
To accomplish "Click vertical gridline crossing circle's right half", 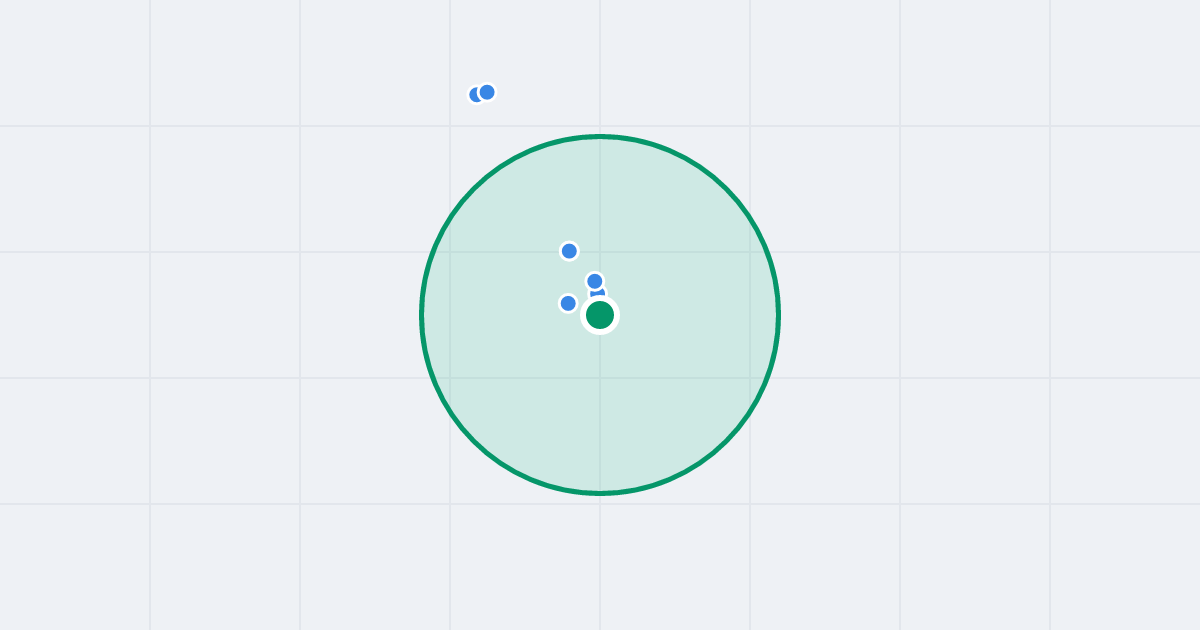I will [x=750, y=315].
